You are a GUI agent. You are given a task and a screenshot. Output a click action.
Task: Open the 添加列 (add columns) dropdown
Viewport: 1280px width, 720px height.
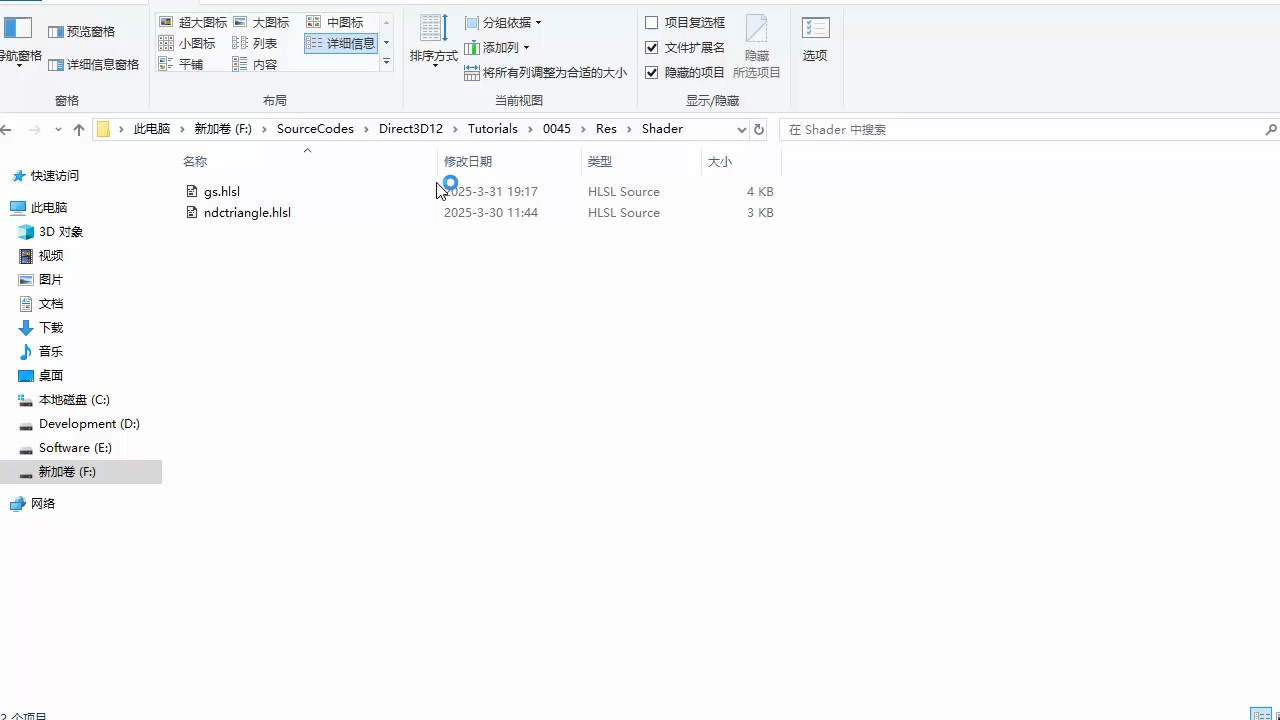[x=498, y=47]
